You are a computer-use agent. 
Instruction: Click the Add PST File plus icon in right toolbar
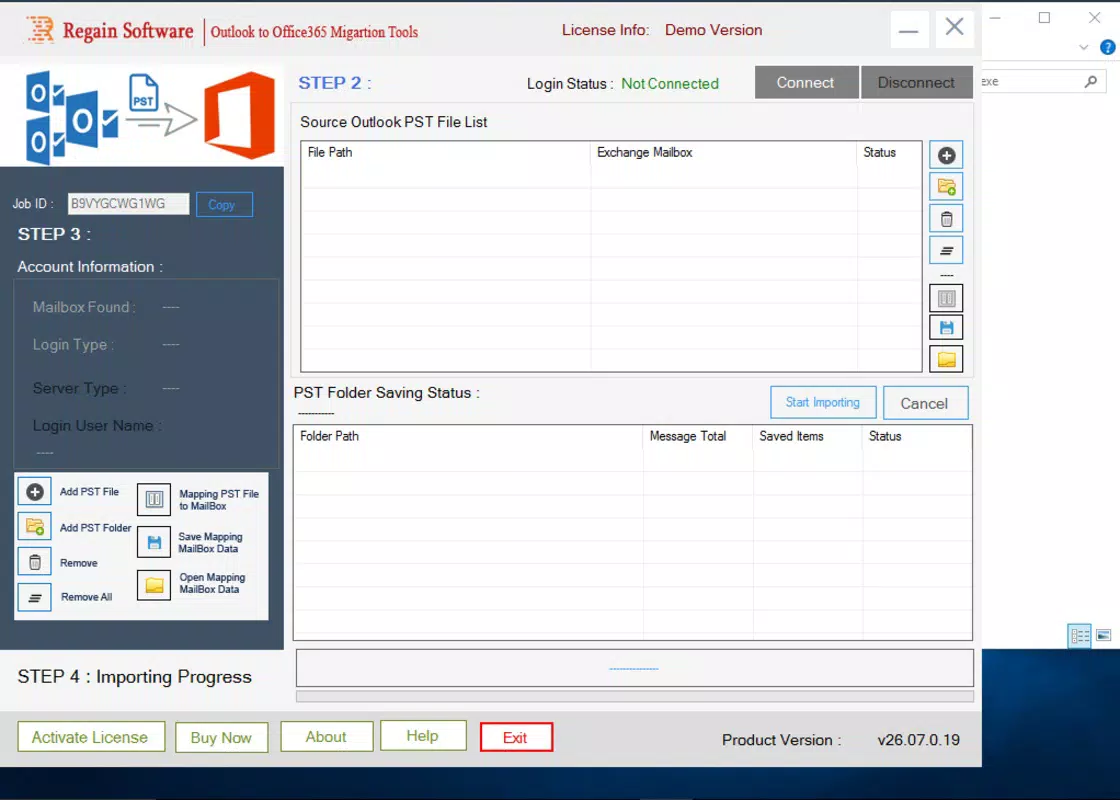click(x=946, y=155)
